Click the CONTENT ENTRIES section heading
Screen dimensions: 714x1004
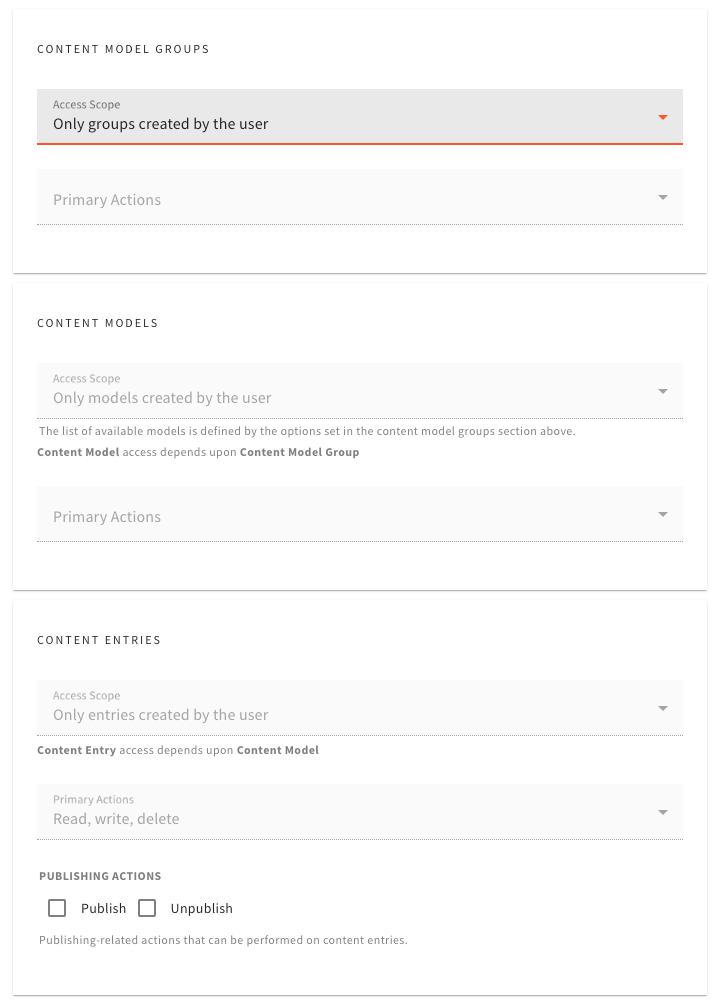[99, 640]
